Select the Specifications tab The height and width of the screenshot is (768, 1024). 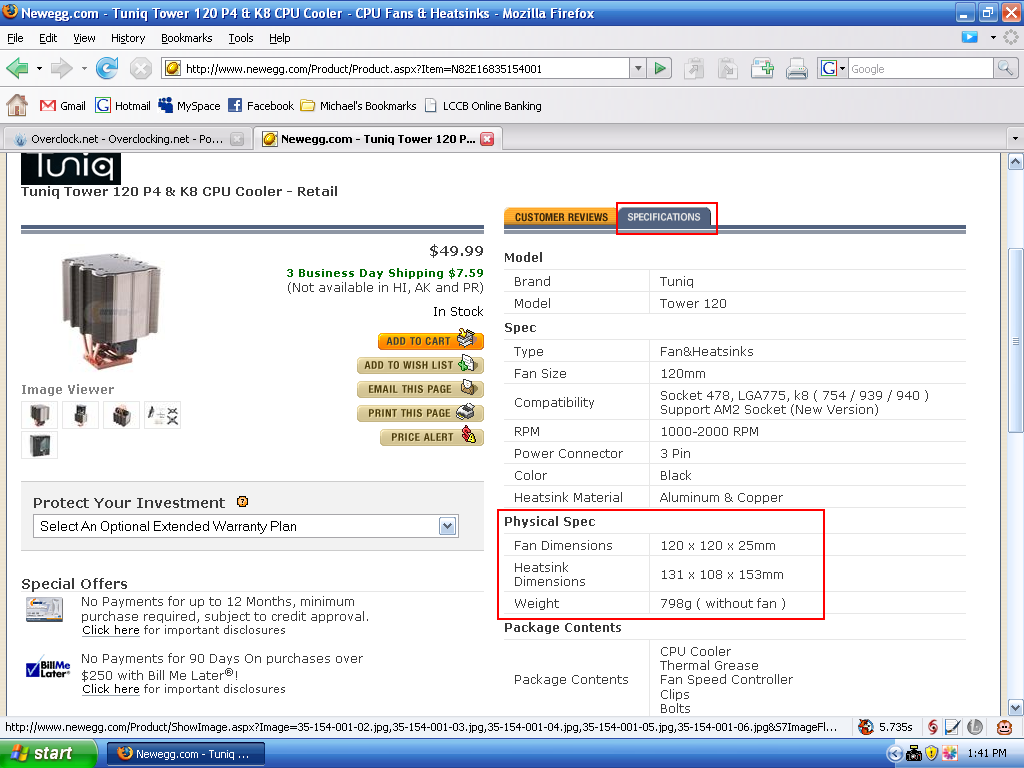point(664,217)
